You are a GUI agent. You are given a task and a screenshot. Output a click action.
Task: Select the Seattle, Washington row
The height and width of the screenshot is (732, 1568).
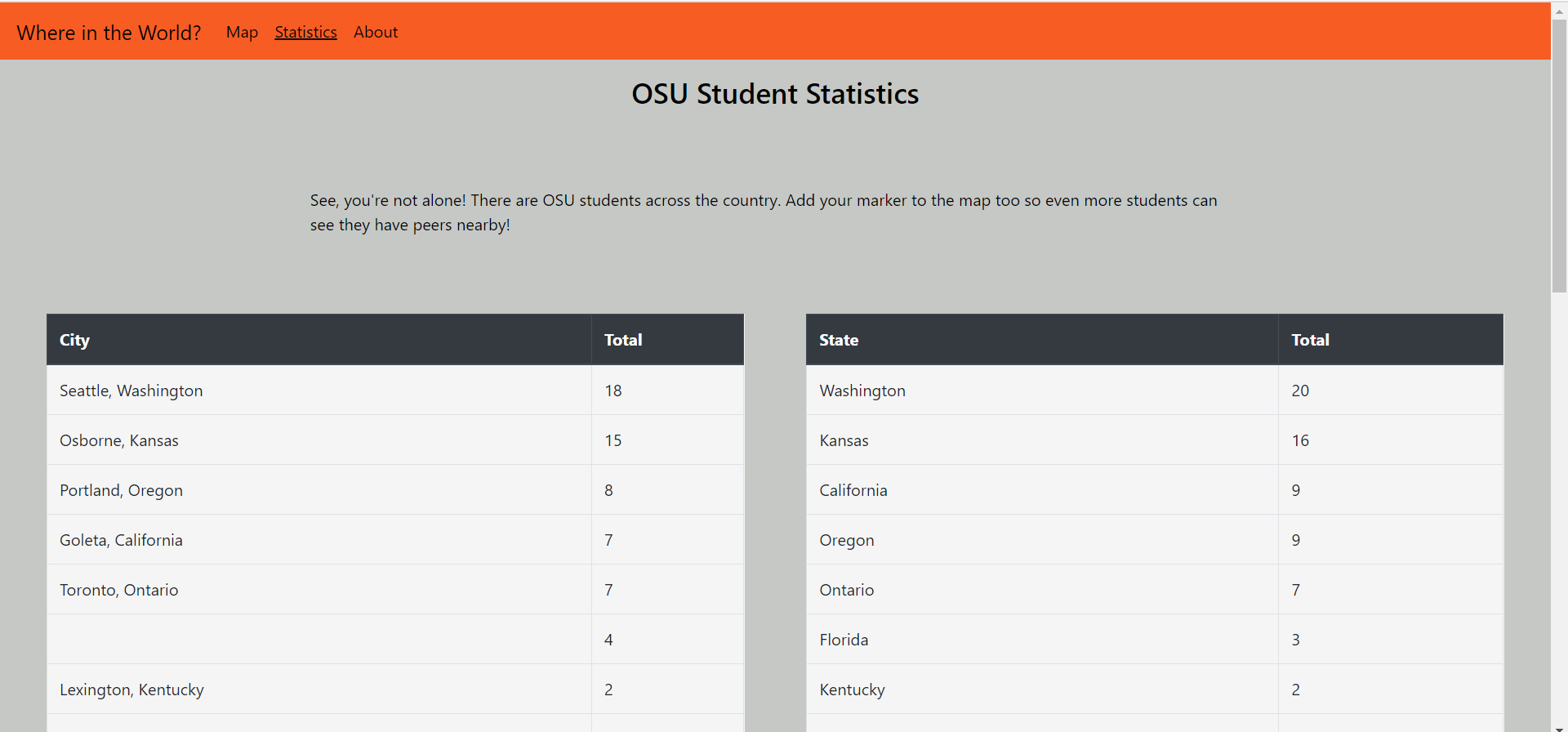(x=395, y=391)
